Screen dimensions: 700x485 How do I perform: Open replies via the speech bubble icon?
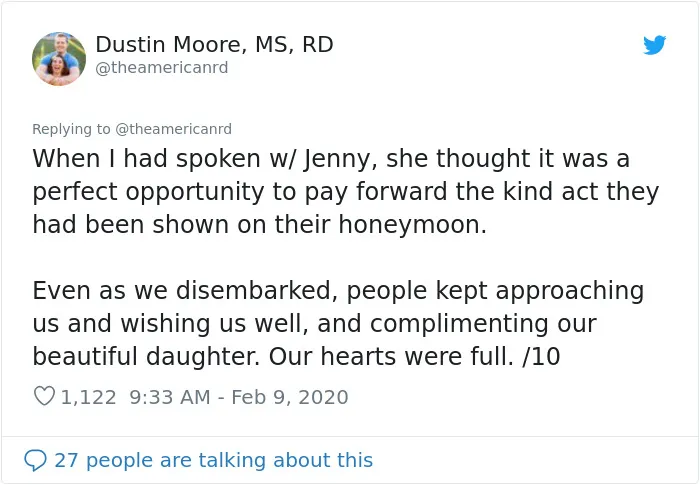pyautogui.click(x=35, y=460)
